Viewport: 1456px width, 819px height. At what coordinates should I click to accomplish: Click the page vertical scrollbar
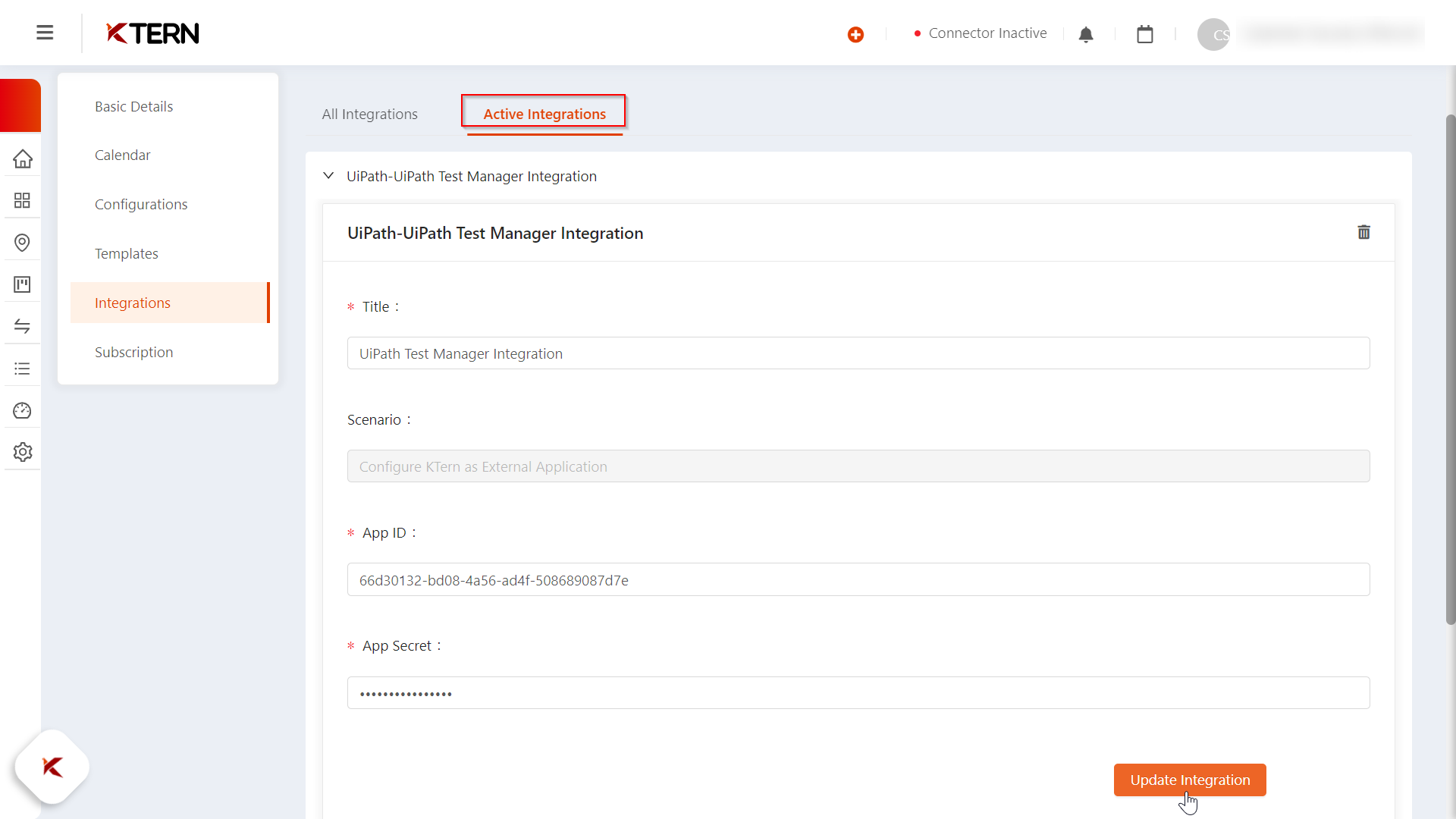pos(1450,369)
